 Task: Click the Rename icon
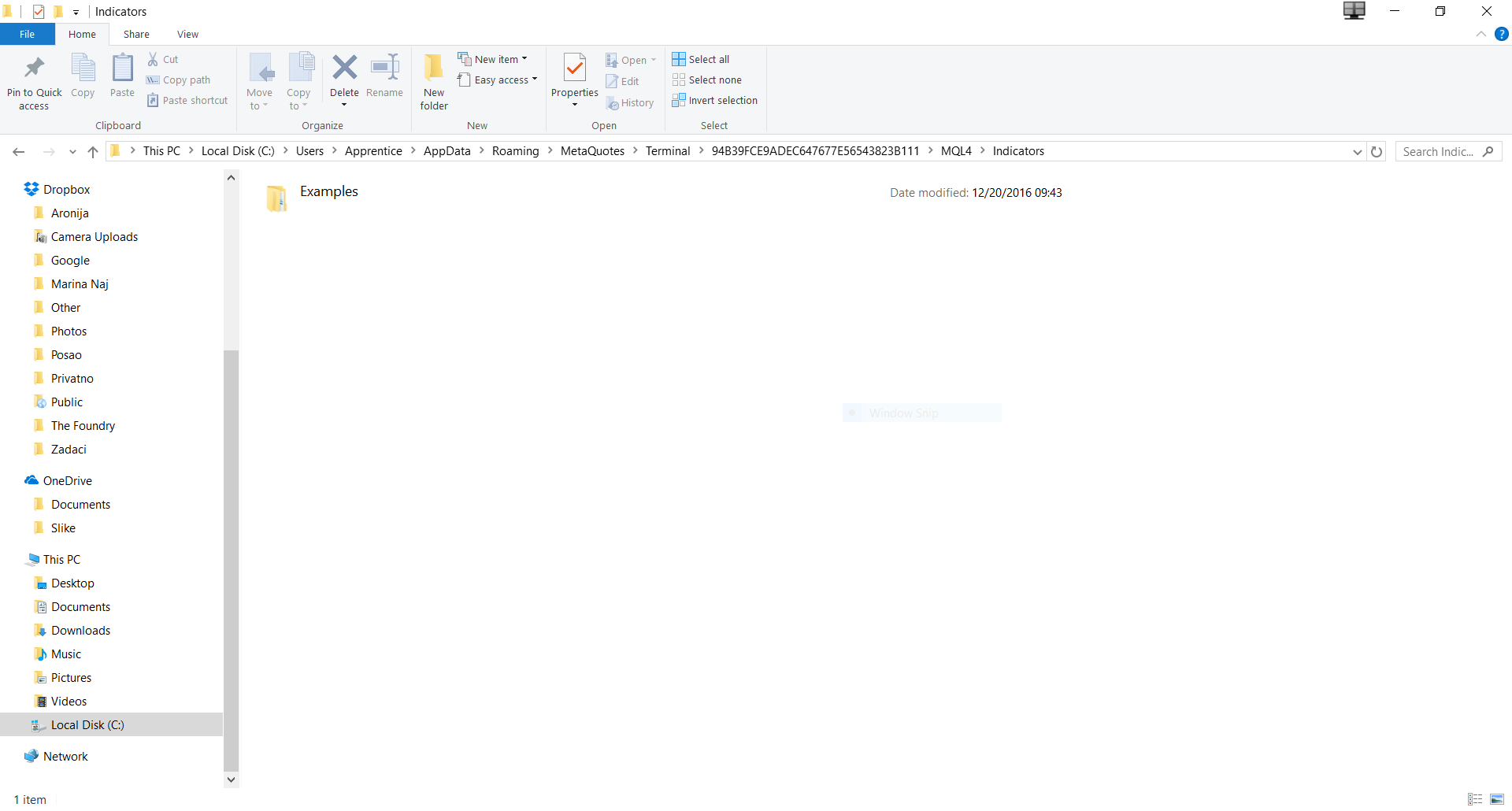(x=384, y=68)
